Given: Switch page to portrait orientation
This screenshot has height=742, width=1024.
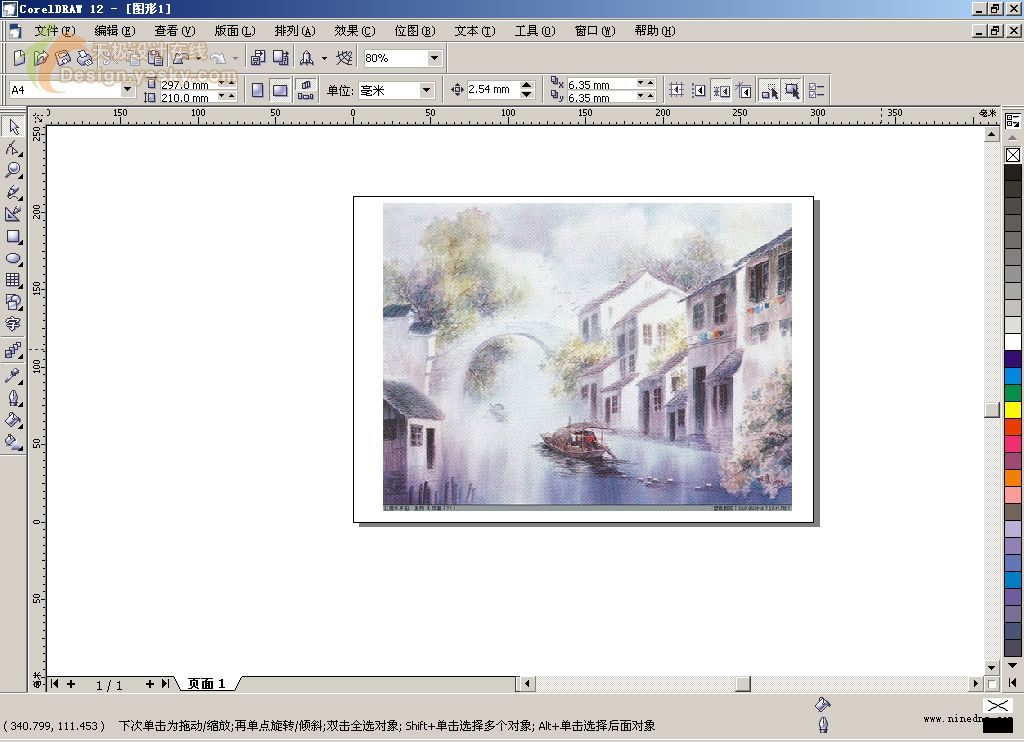Looking at the screenshot, I should (257, 90).
